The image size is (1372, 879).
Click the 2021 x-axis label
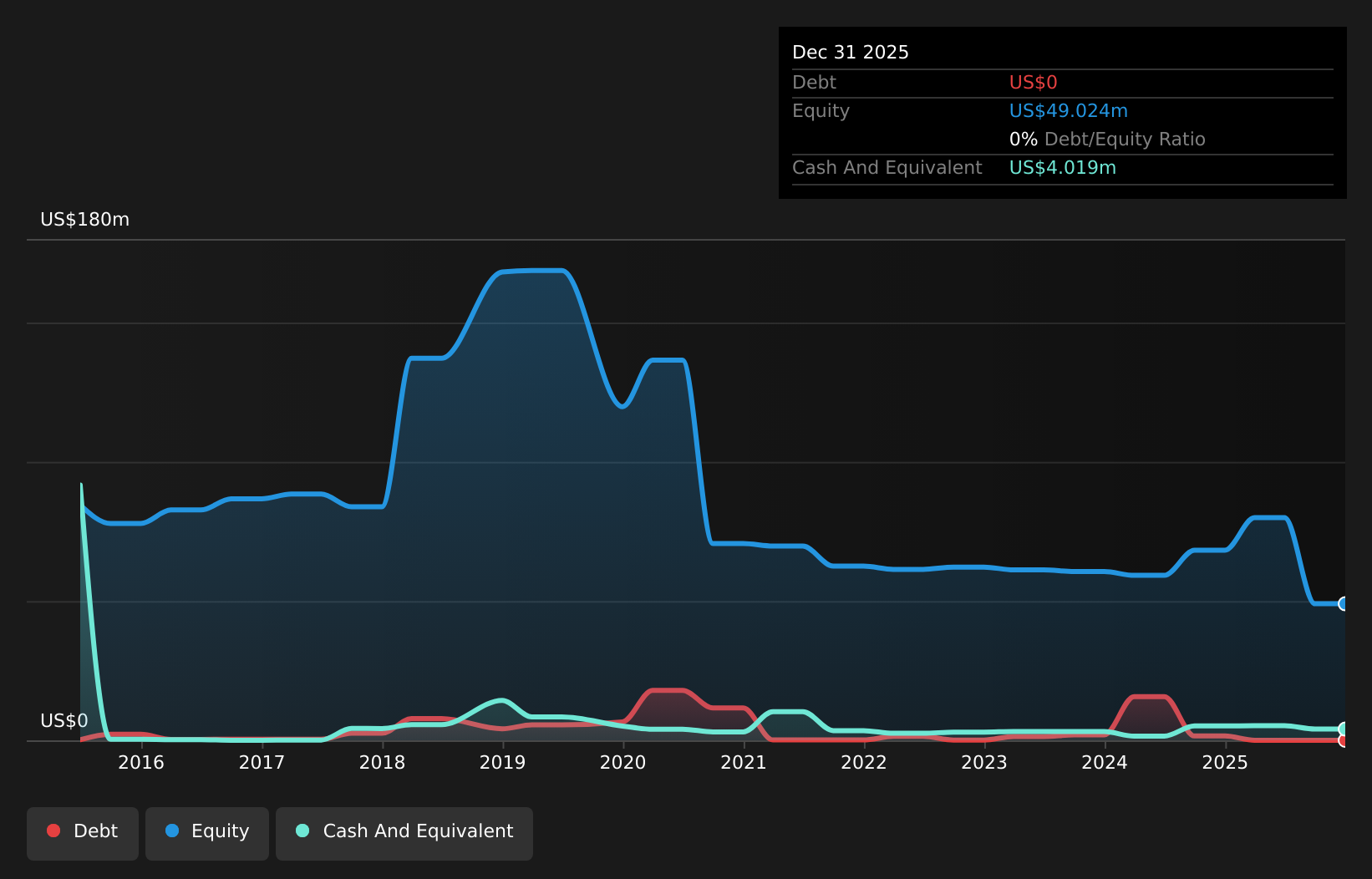743,762
